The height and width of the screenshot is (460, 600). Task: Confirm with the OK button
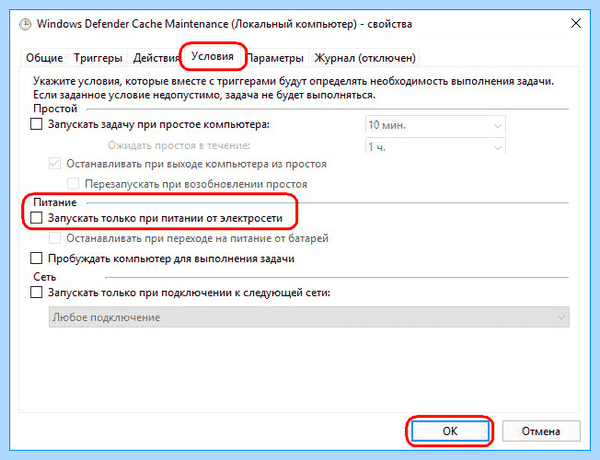pyautogui.click(x=450, y=431)
